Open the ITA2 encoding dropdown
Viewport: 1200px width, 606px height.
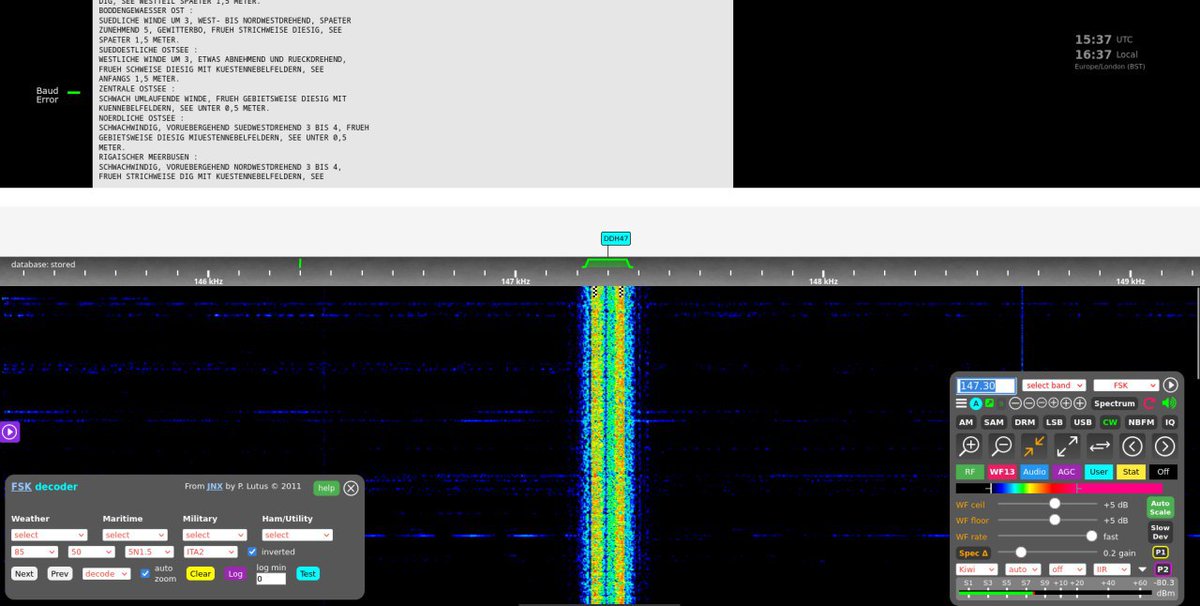pyautogui.click(x=210, y=552)
